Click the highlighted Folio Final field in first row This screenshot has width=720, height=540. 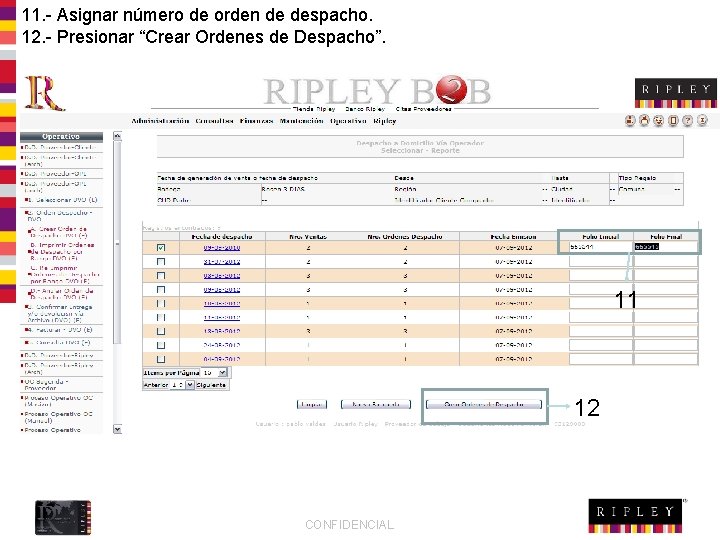[665, 247]
